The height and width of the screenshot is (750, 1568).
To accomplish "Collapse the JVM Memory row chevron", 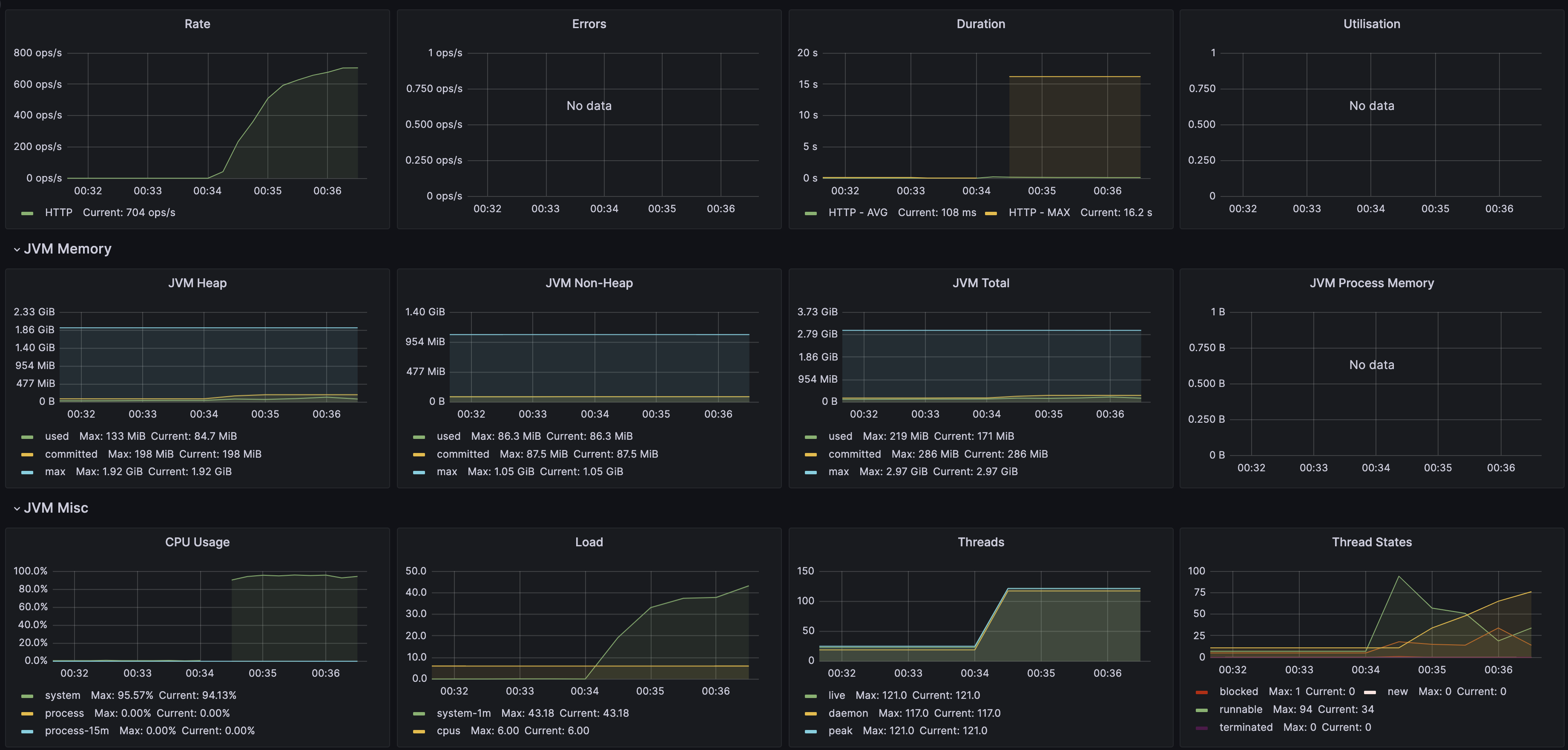I will point(17,250).
